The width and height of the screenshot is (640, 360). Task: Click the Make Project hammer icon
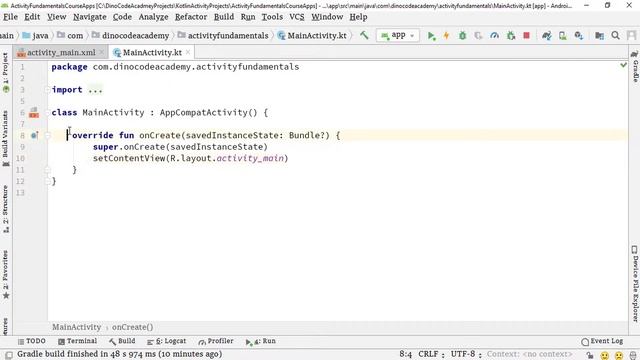click(x=364, y=36)
